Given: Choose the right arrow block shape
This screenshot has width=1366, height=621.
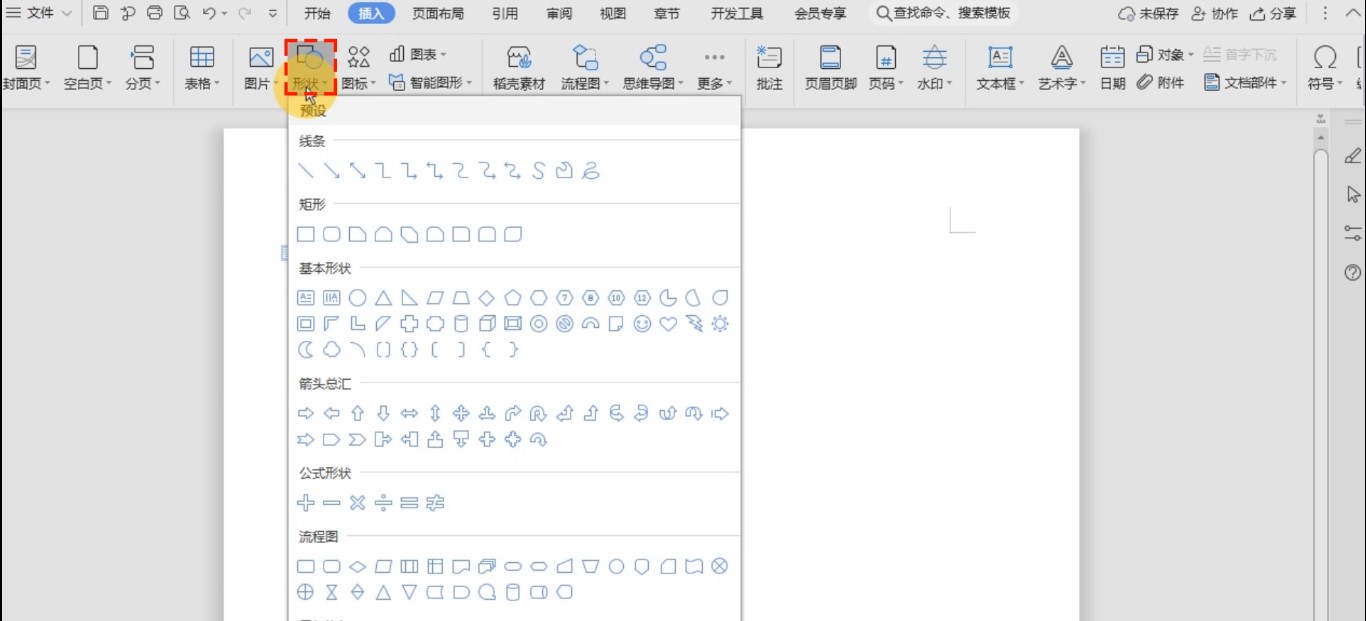Looking at the screenshot, I should click(x=306, y=413).
